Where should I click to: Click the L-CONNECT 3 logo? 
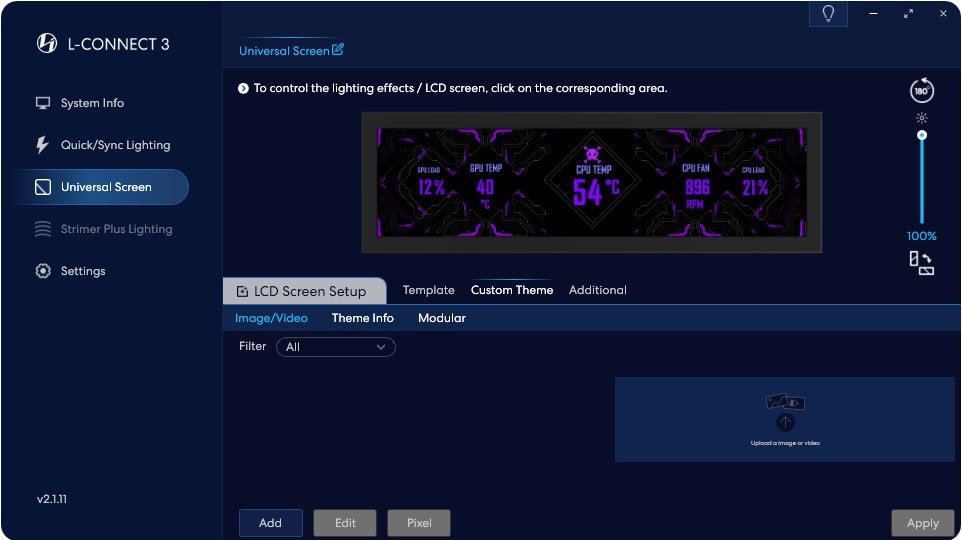47,43
